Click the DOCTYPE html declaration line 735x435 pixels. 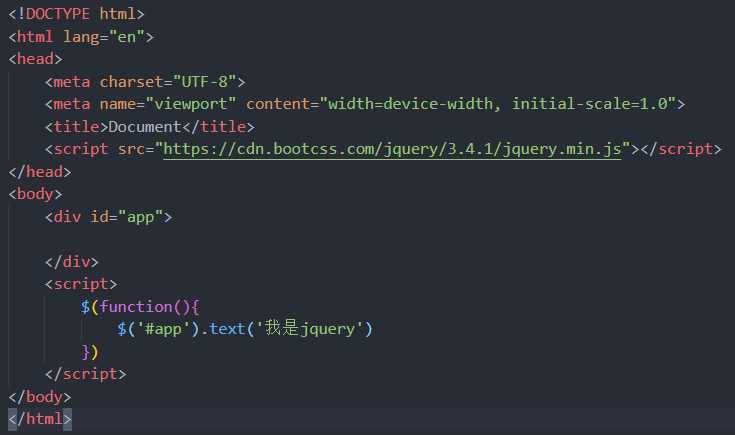tap(76, 14)
